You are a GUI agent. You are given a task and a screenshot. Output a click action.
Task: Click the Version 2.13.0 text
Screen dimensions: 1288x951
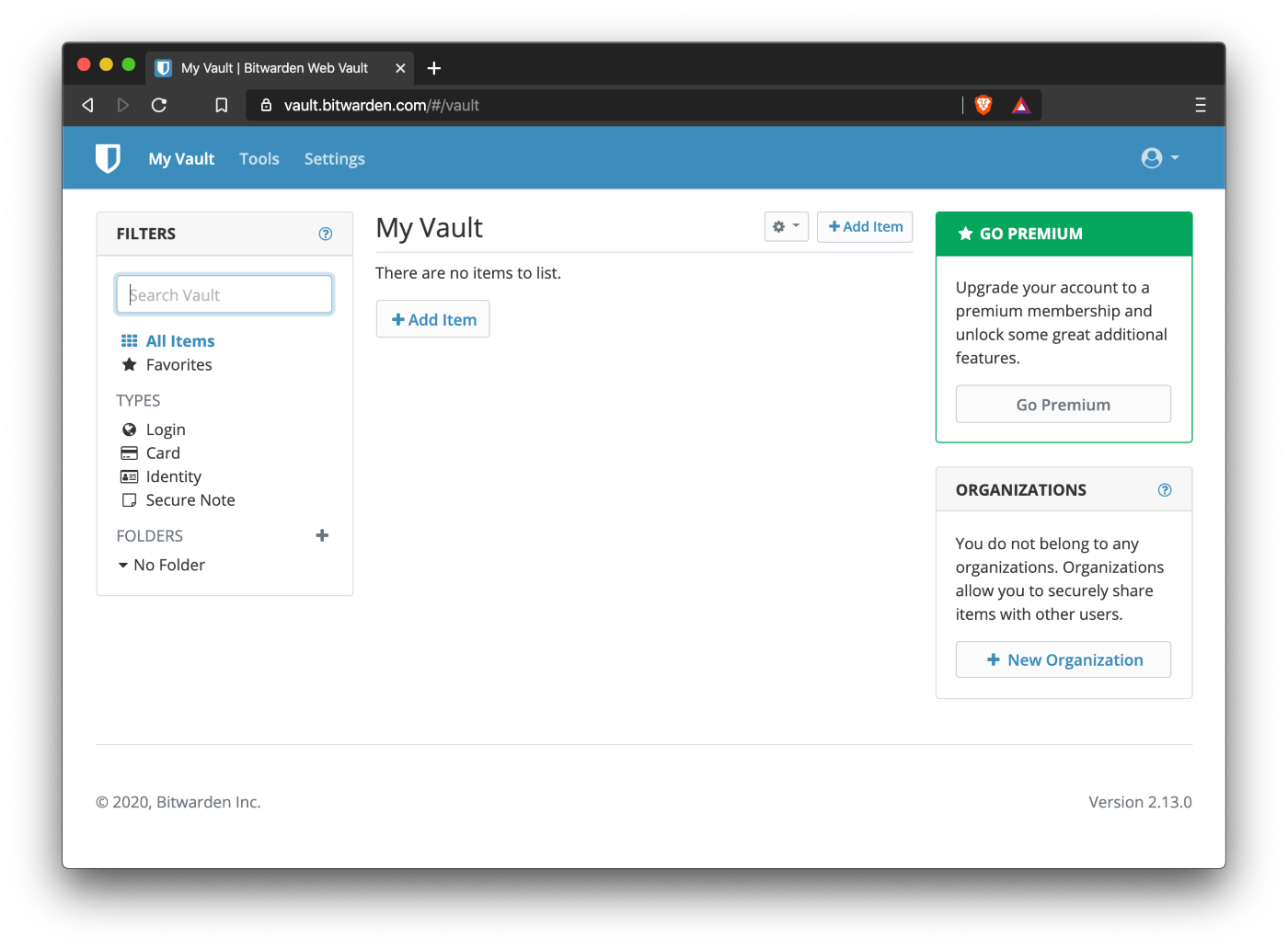tap(1140, 802)
